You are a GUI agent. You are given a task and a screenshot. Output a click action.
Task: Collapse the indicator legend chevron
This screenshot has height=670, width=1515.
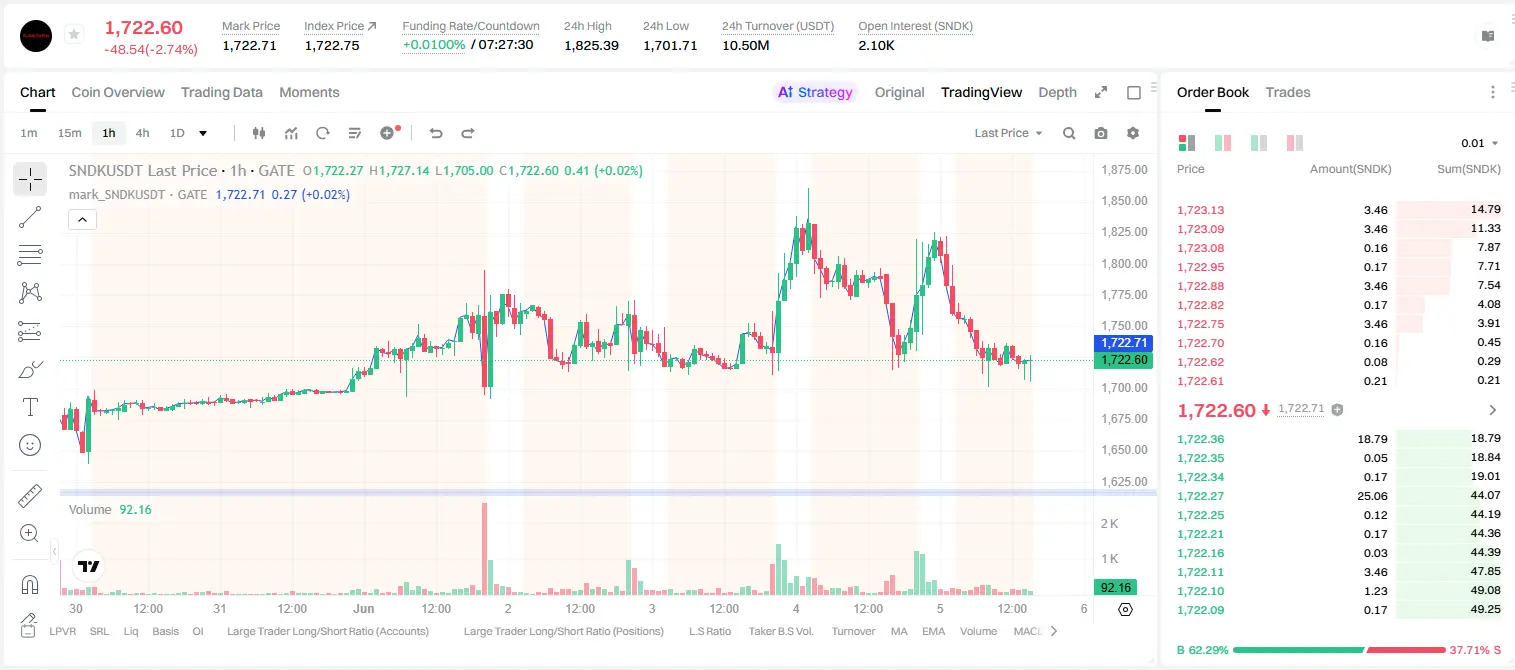click(82, 220)
